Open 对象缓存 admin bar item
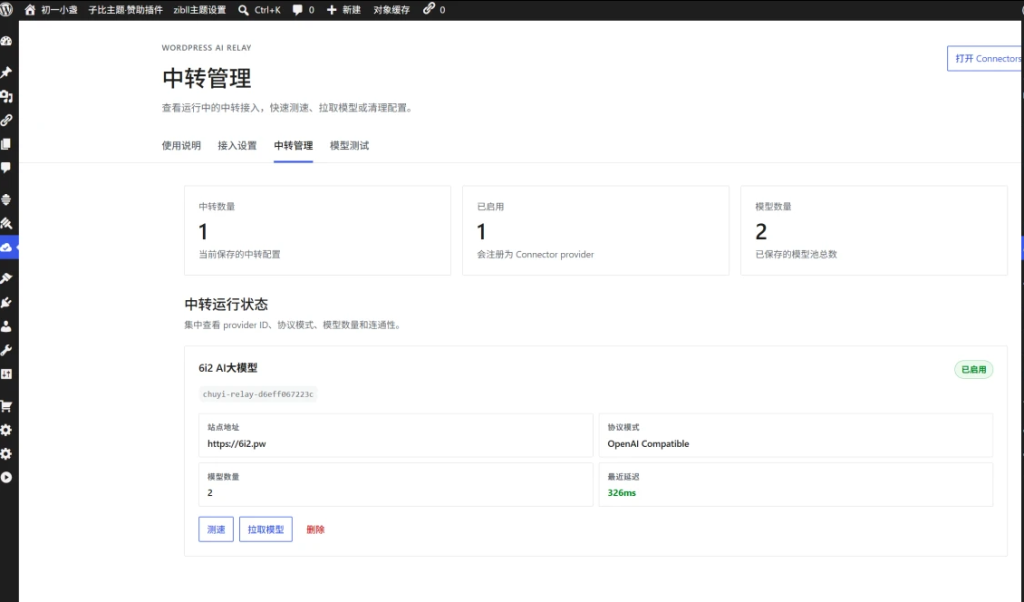Viewport: 1024px width, 602px height. pyautogui.click(x=392, y=10)
